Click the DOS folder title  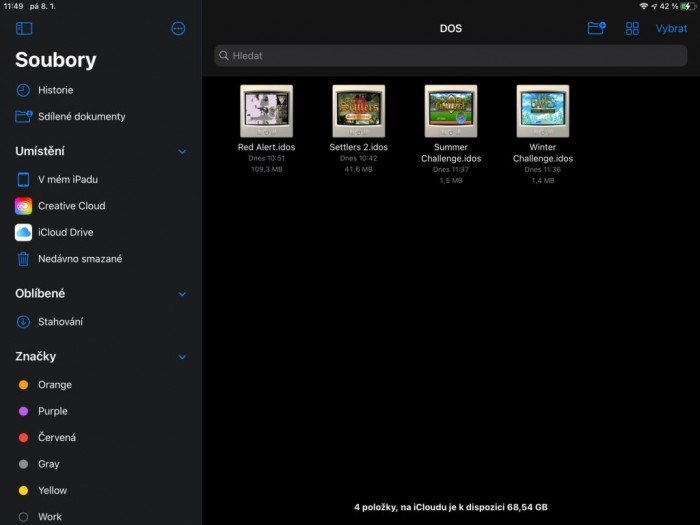pyautogui.click(x=451, y=29)
